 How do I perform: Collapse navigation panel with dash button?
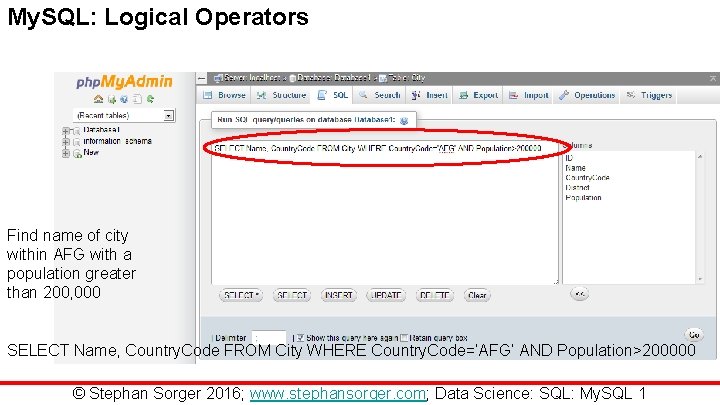[202, 79]
